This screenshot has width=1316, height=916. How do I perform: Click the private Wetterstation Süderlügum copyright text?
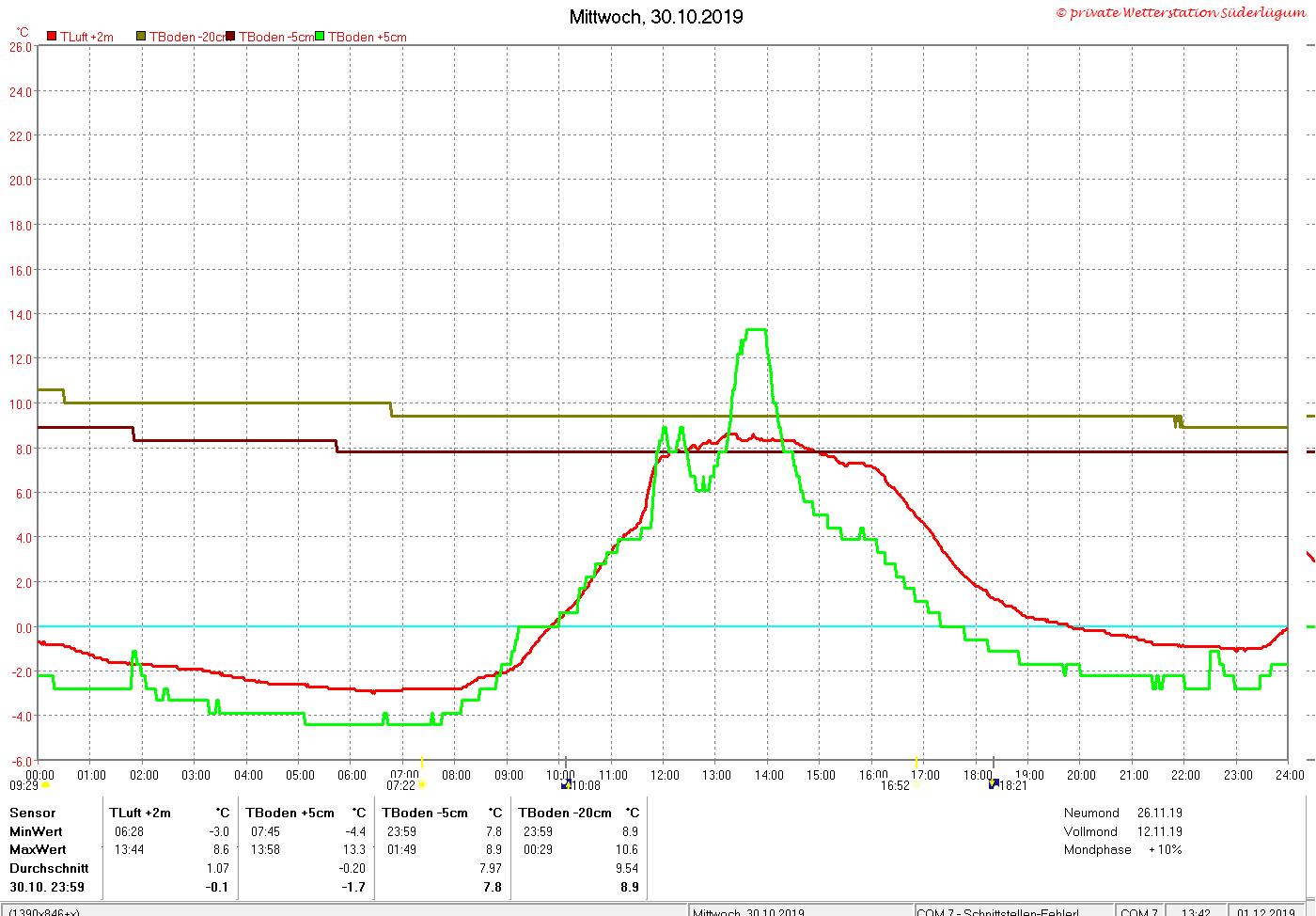pyautogui.click(x=1181, y=13)
